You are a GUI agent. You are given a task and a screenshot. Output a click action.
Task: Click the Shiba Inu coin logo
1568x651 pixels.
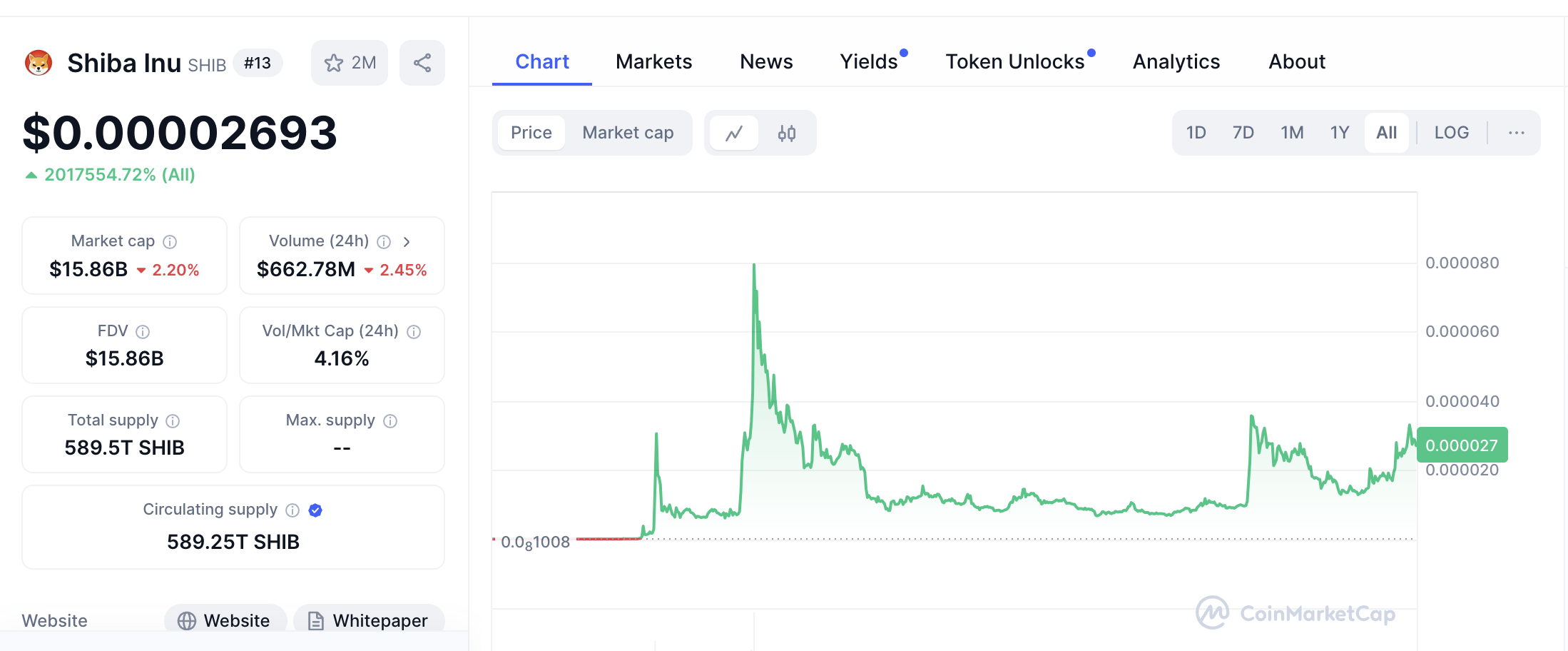(x=39, y=63)
